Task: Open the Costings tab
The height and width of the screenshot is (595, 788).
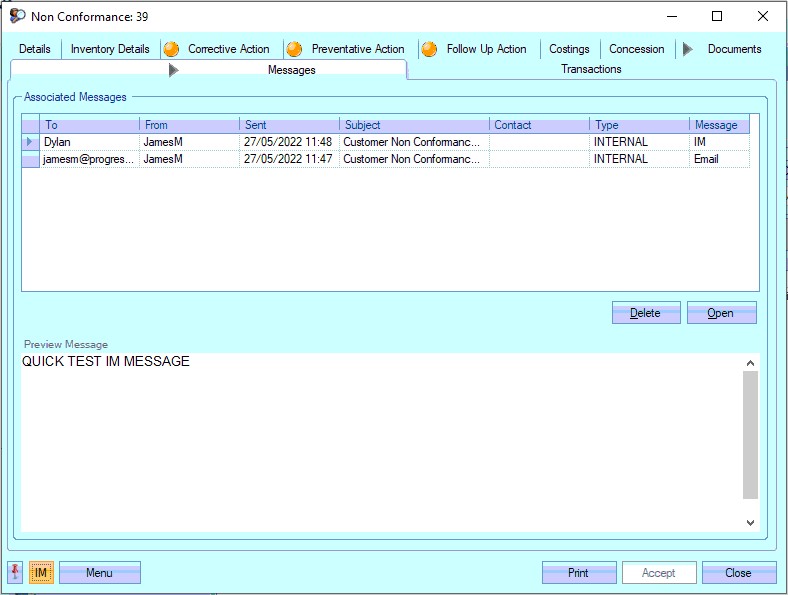Action: pyautogui.click(x=569, y=49)
